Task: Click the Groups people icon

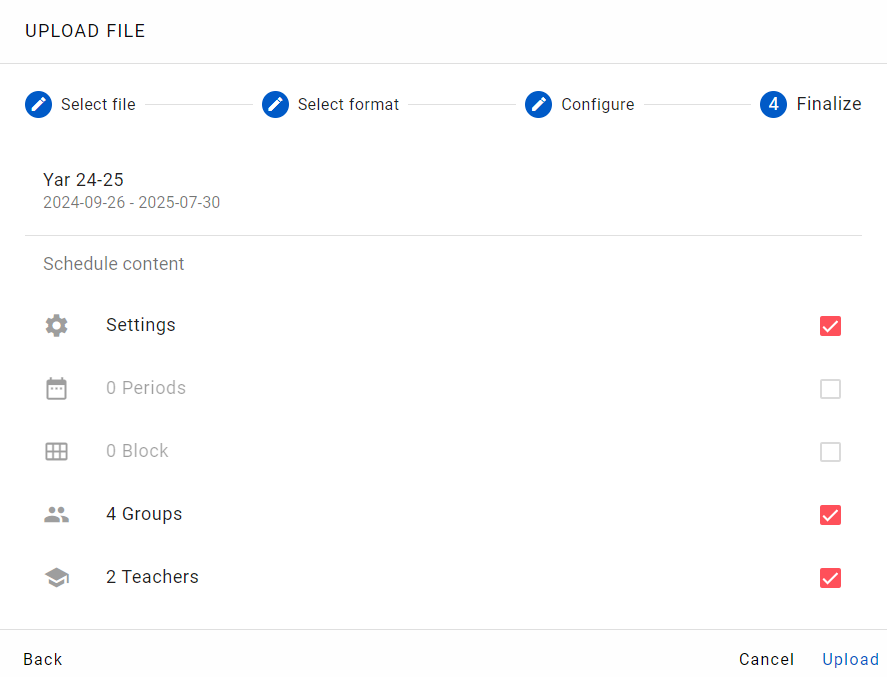Action: pos(57,515)
